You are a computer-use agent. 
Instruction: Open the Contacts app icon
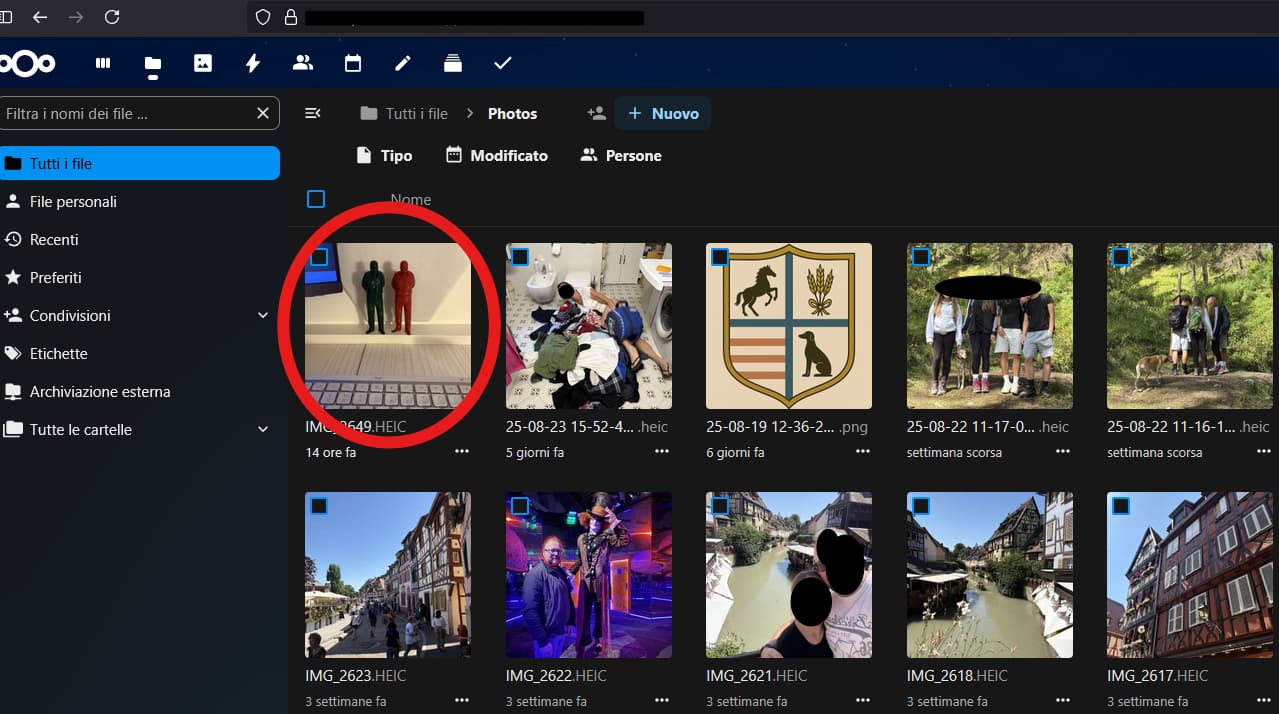(x=303, y=63)
